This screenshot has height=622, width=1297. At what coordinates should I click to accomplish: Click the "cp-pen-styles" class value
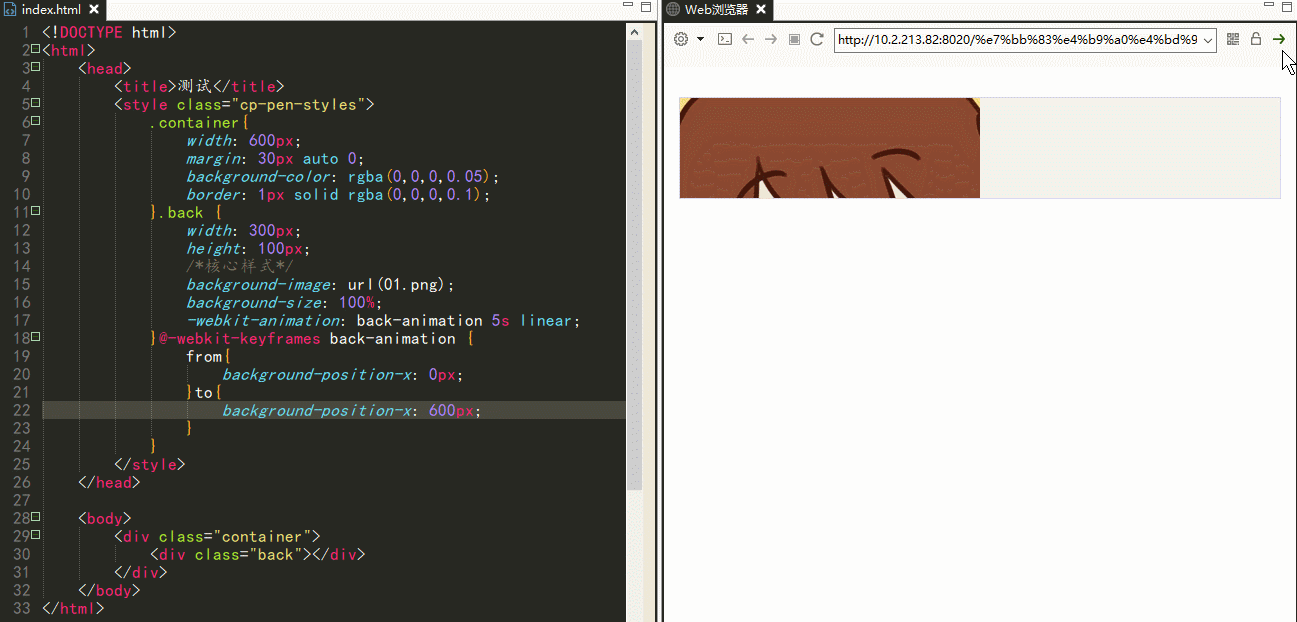[x=302, y=104]
